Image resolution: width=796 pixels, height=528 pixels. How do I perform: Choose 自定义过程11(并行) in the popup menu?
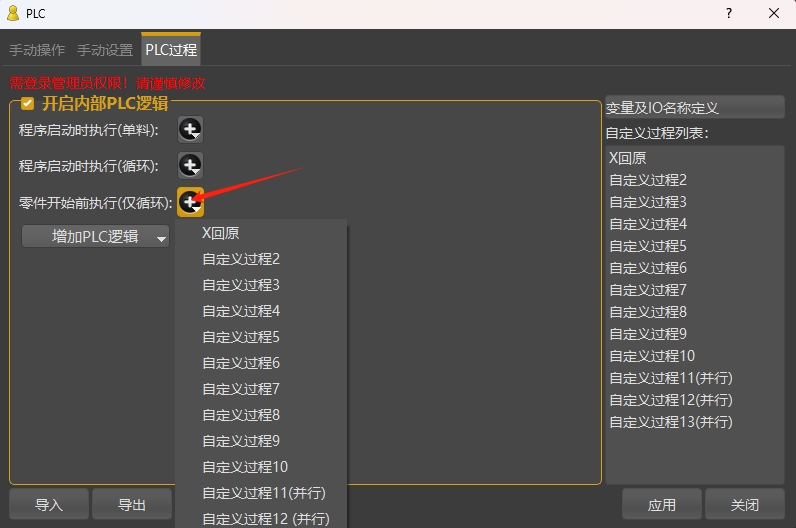(261, 493)
